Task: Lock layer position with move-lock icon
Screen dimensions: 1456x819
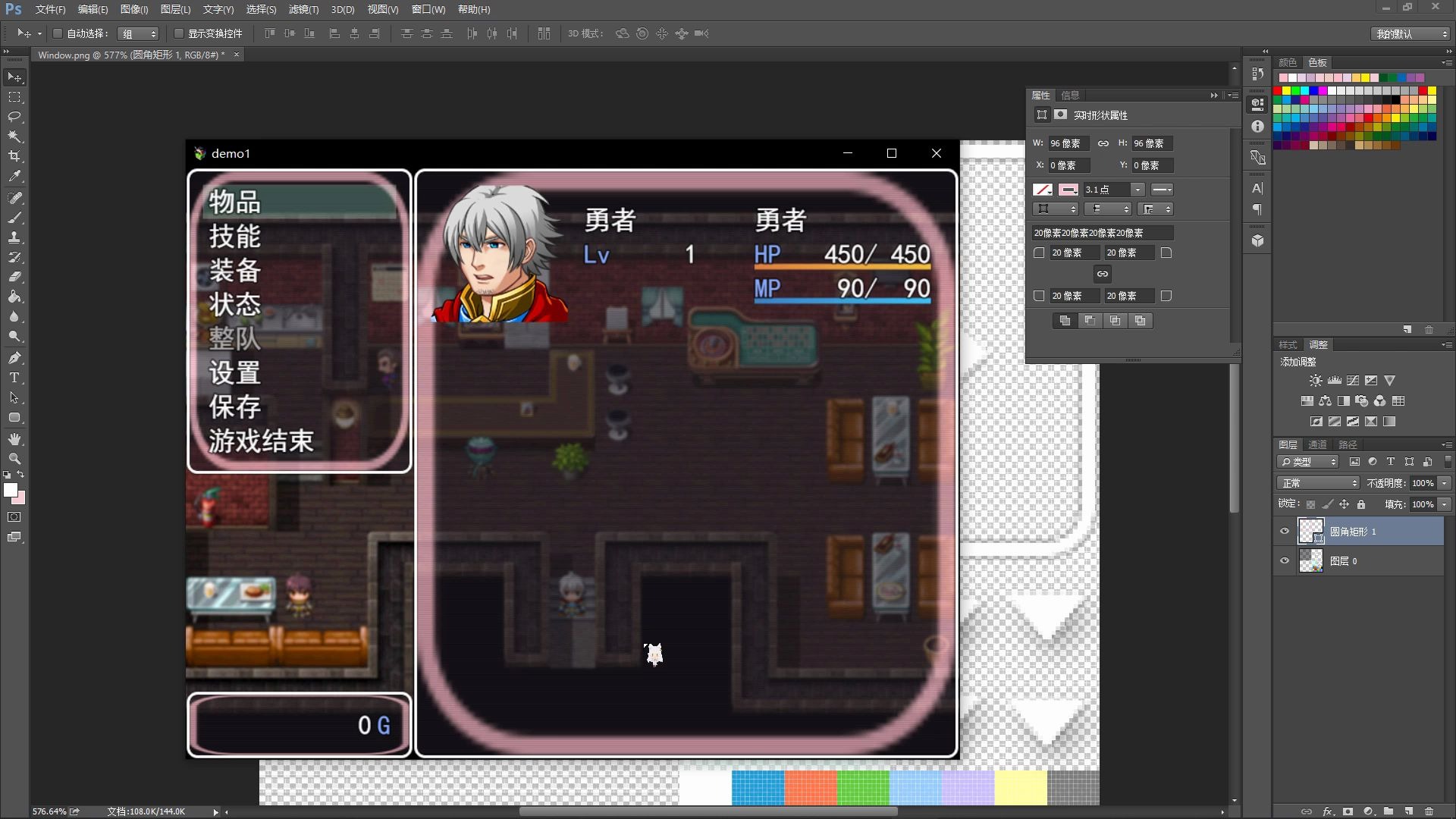Action: [x=1344, y=504]
